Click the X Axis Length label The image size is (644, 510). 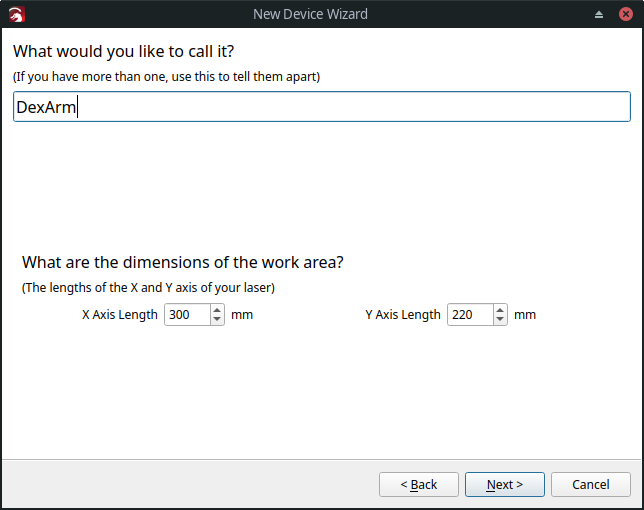click(120, 315)
